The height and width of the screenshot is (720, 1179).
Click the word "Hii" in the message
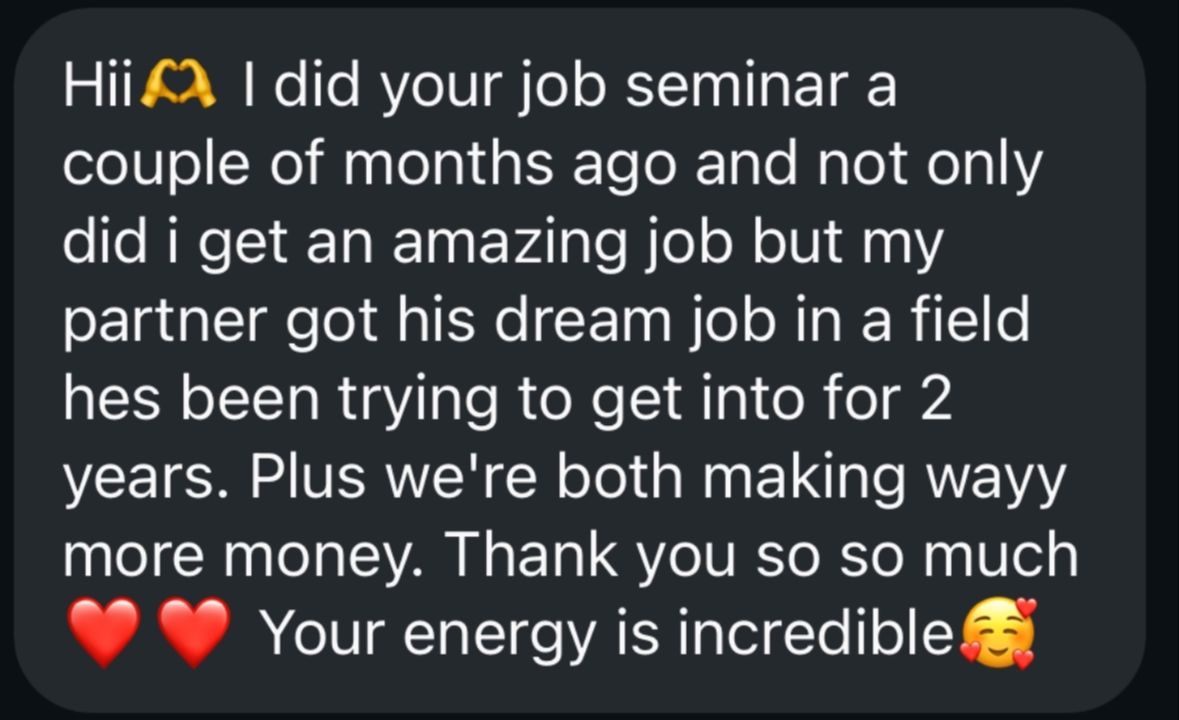click(x=98, y=87)
